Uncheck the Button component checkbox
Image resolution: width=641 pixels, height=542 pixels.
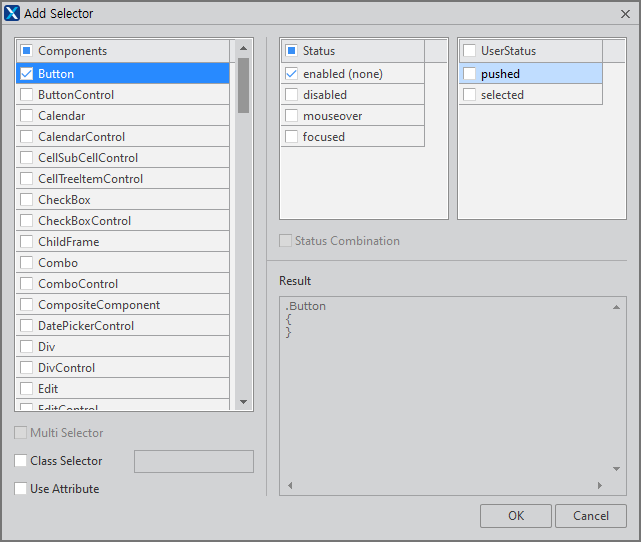(27, 74)
